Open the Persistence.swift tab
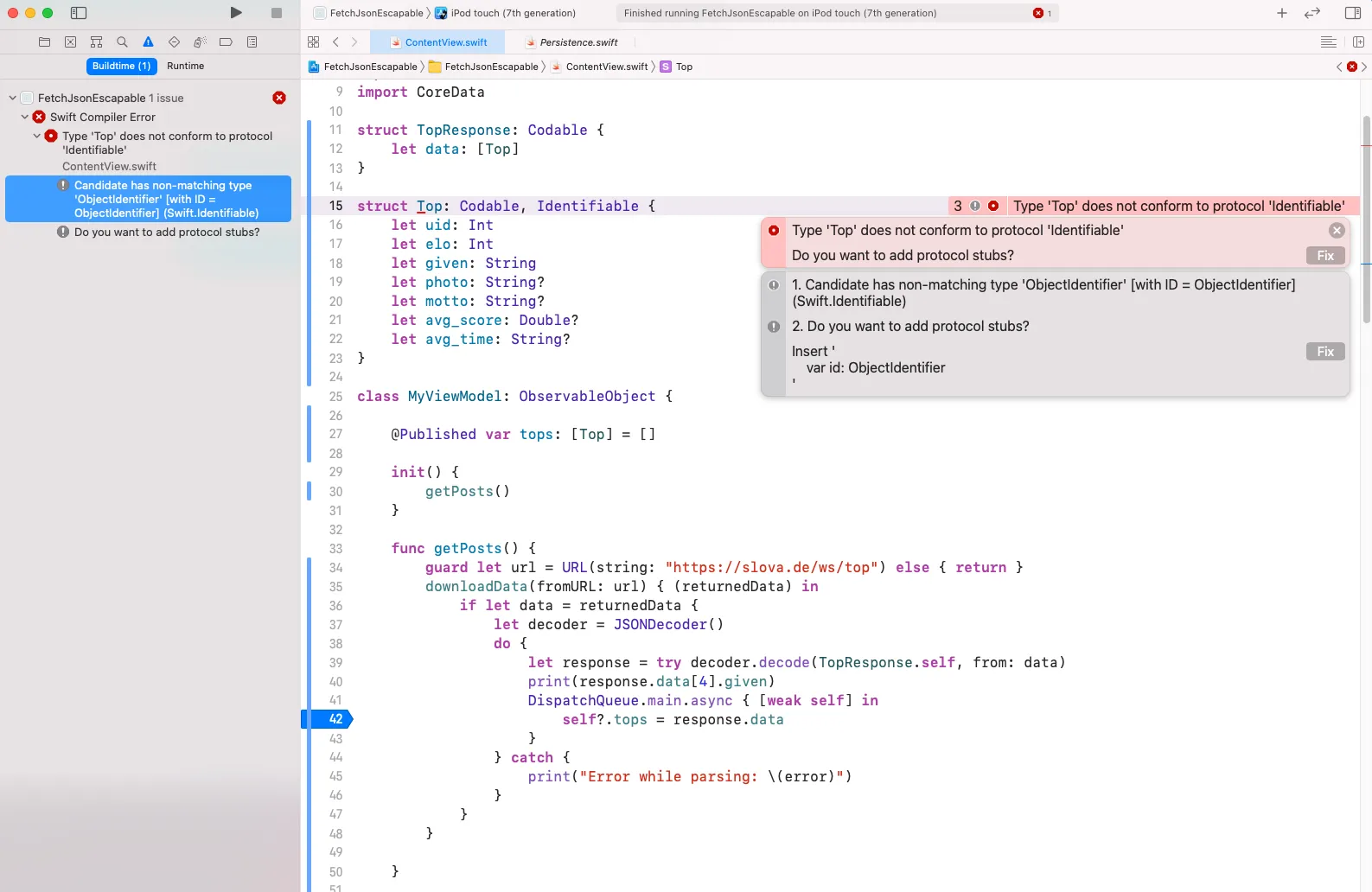Image resolution: width=1372 pixels, height=892 pixels. click(571, 42)
